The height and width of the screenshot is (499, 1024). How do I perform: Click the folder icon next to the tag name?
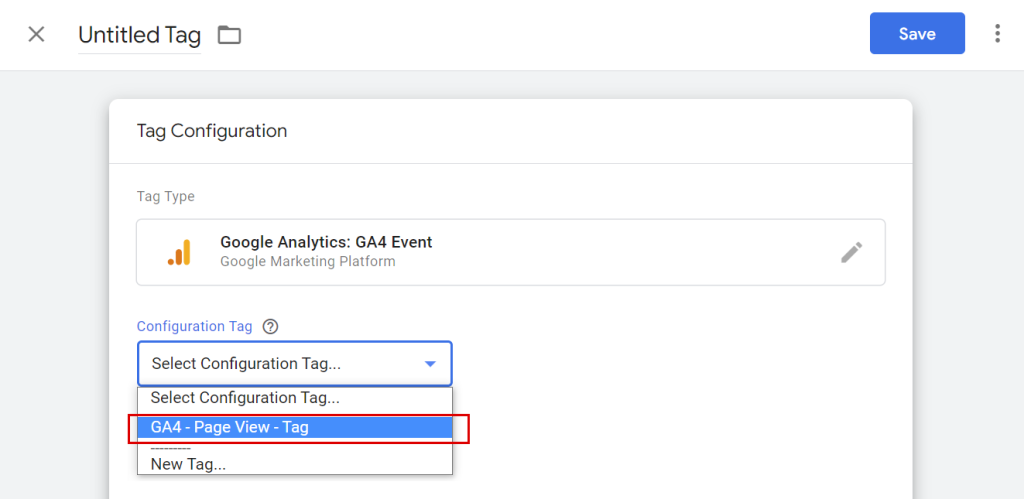coord(230,35)
